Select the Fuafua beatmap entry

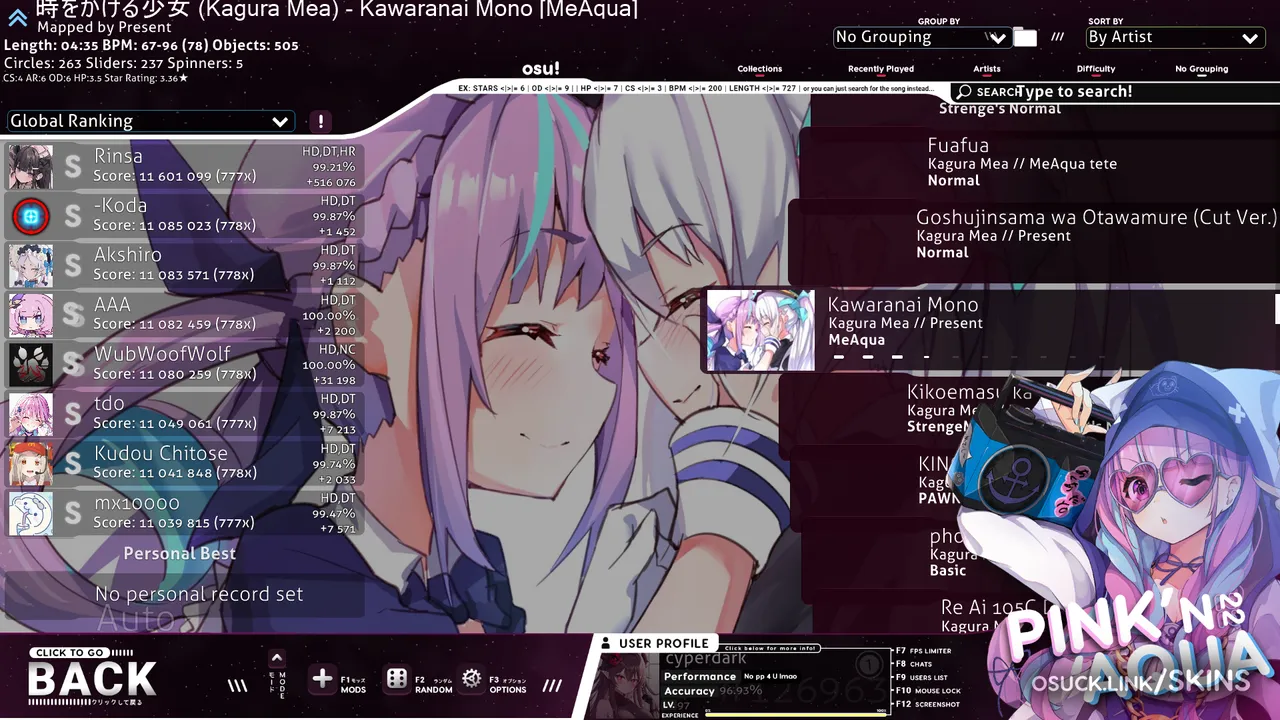tap(1040, 163)
